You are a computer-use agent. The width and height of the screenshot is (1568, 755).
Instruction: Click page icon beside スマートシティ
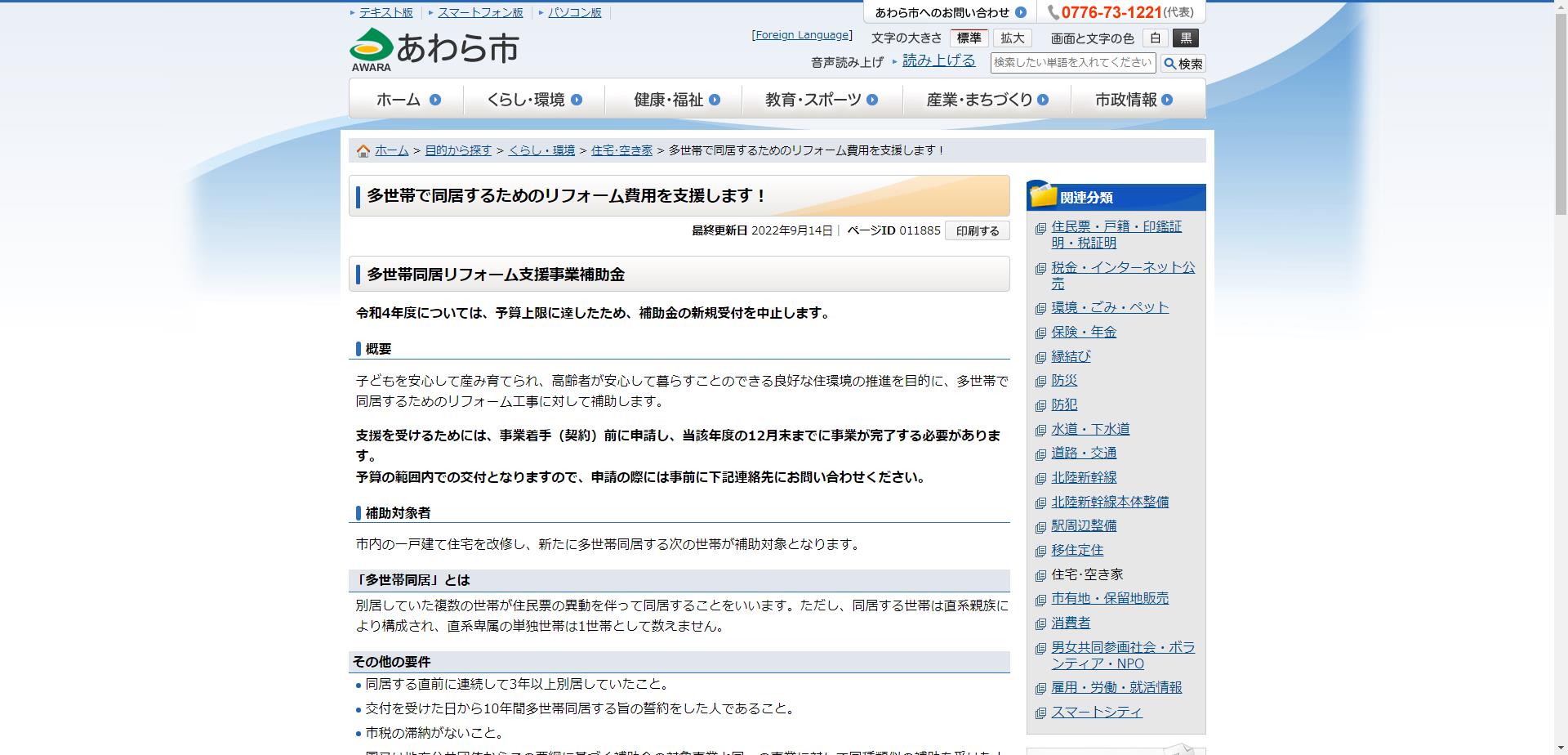point(1040,713)
